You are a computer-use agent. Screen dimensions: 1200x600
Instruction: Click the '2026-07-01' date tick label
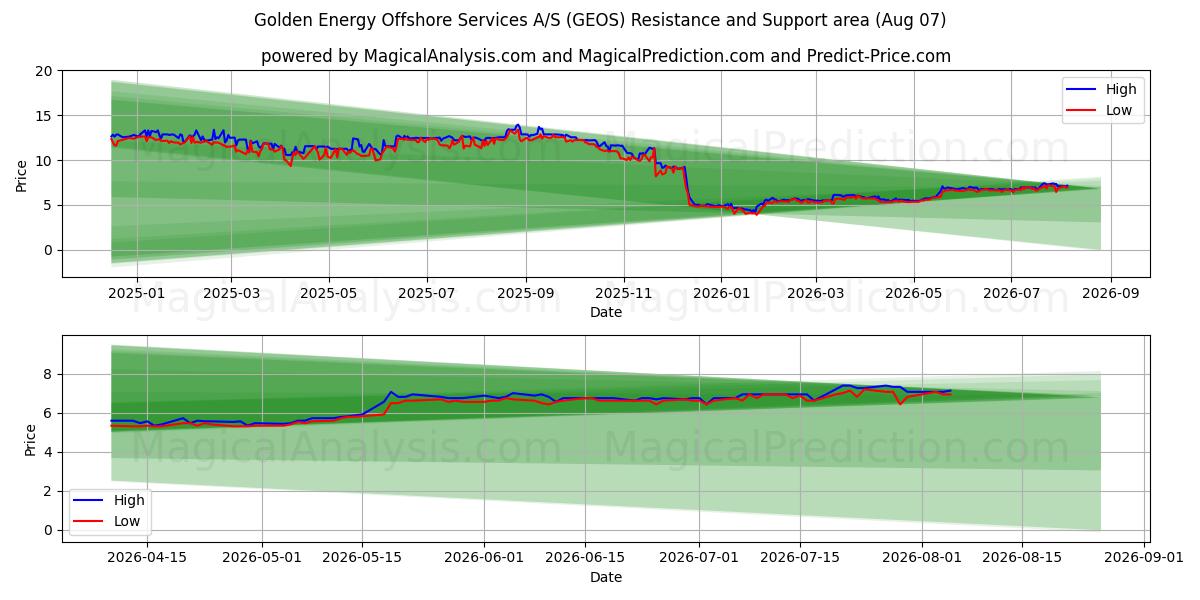pos(697,558)
